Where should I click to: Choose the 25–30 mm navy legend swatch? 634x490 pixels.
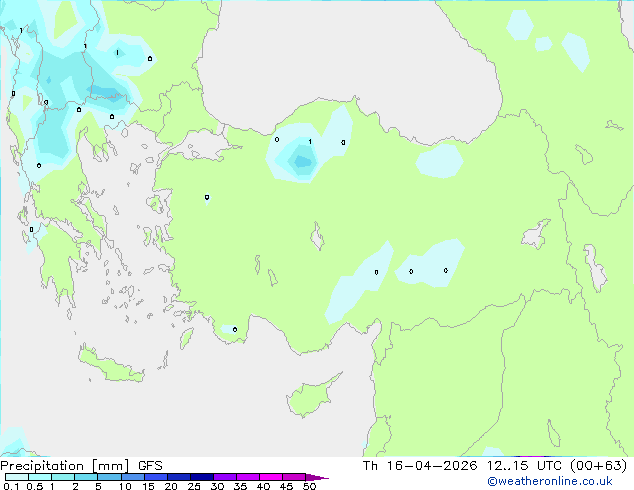tap(201, 477)
